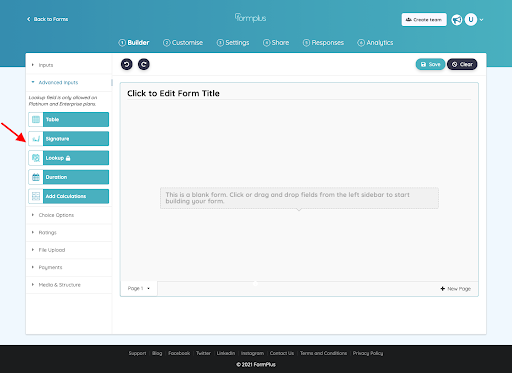Image resolution: width=512 pixels, height=373 pixels.
Task: Open the account menu chevron
Action: coord(481,20)
